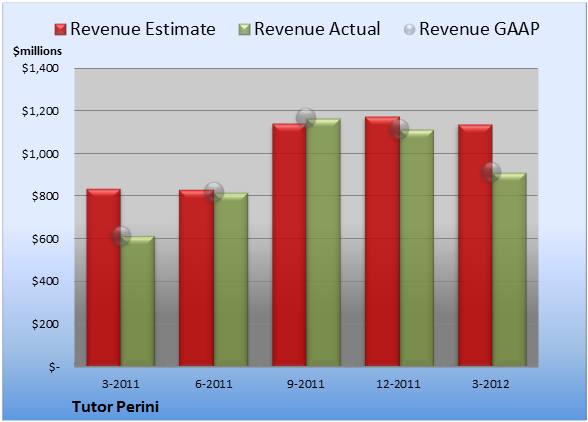Select the green actual bar for 3-2012
588x422 pixels.
[x=509, y=269]
